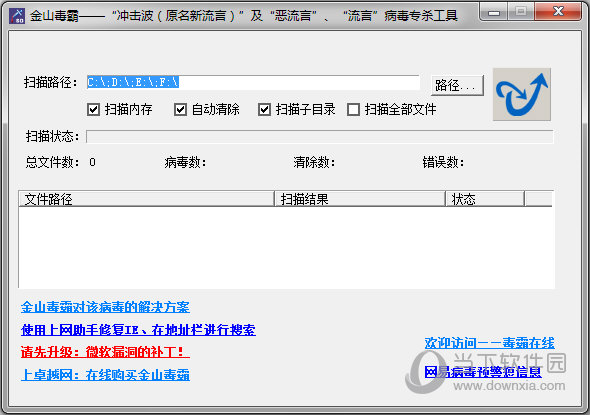Open the 路径... browse button
The image size is (590, 415).
pos(457,85)
